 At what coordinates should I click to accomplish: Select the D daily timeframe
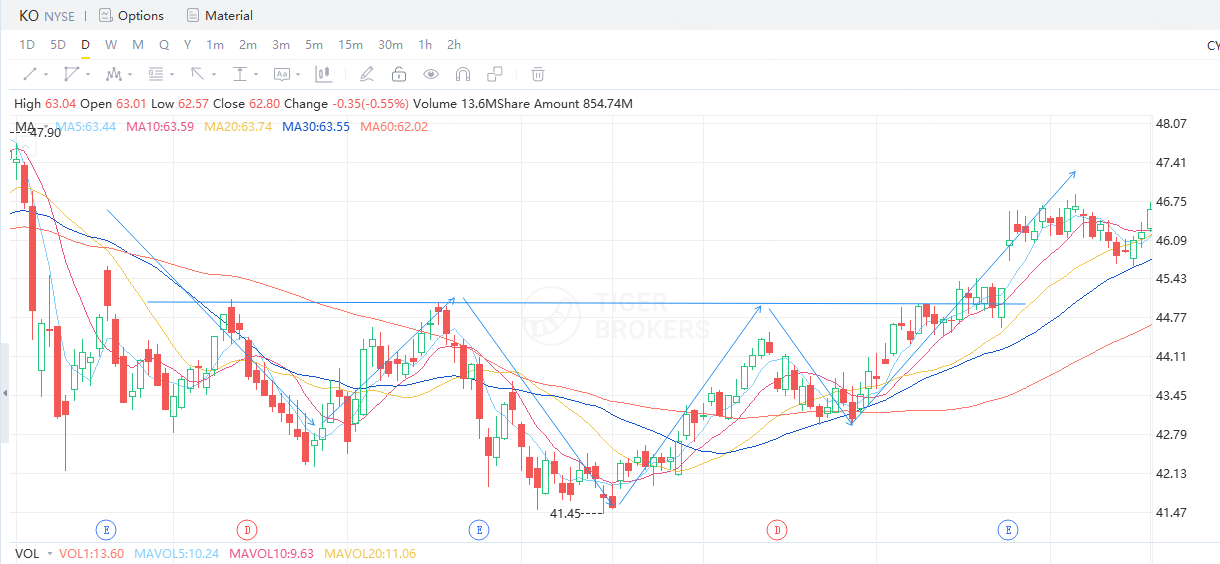(85, 45)
